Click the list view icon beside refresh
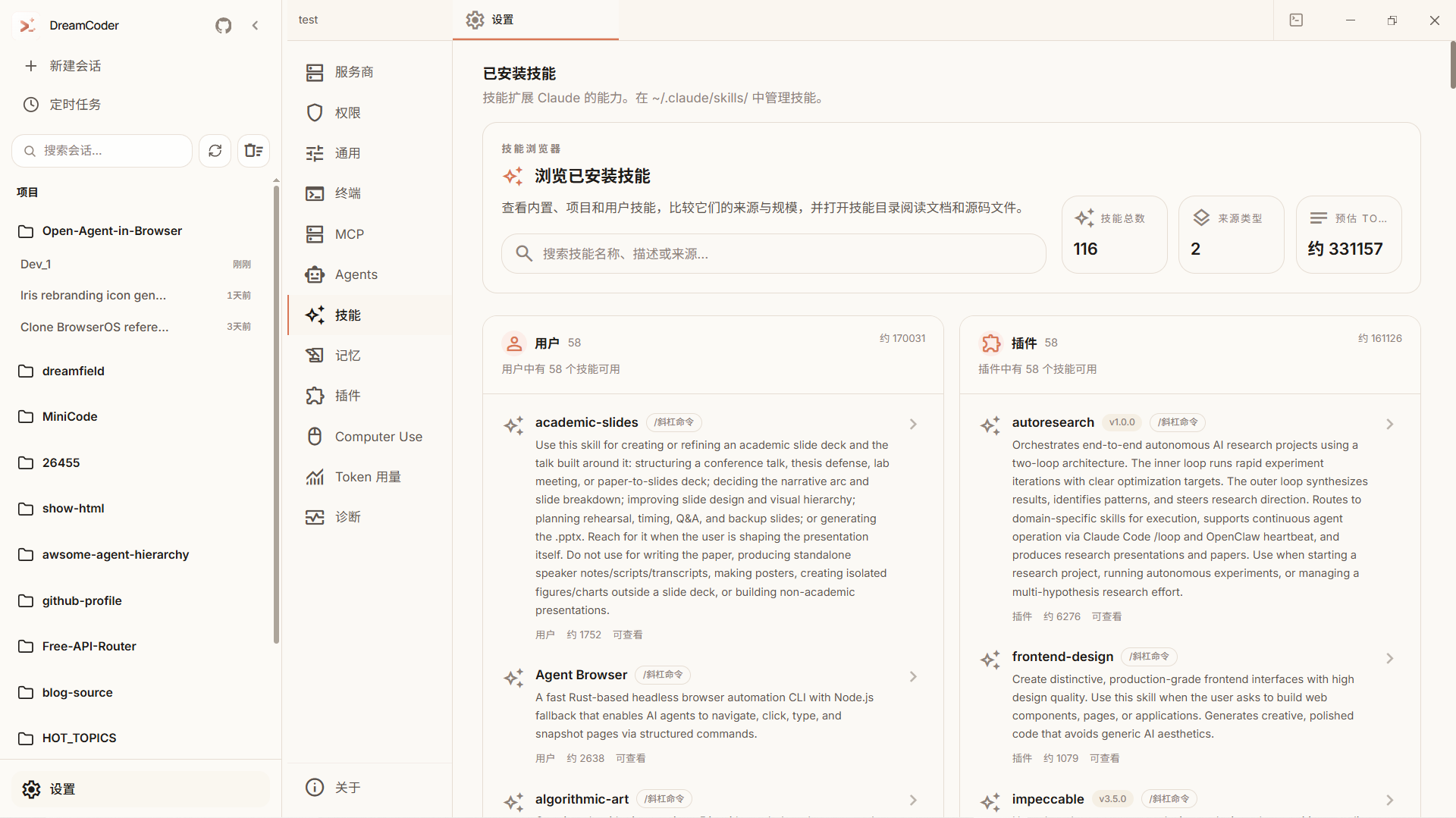 [254, 151]
